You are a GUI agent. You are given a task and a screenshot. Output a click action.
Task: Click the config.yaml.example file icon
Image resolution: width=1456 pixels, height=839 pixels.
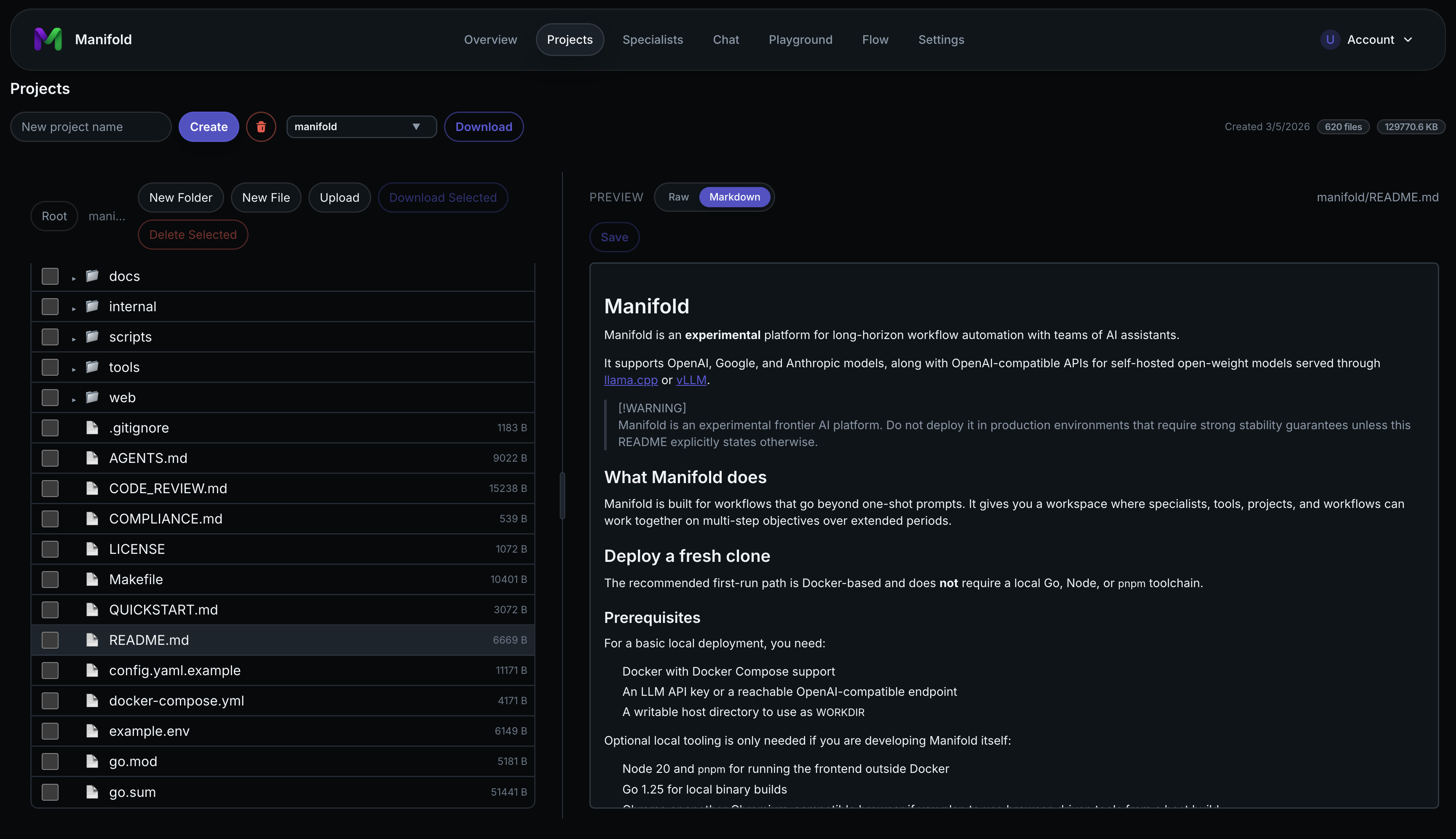pos(92,670)
